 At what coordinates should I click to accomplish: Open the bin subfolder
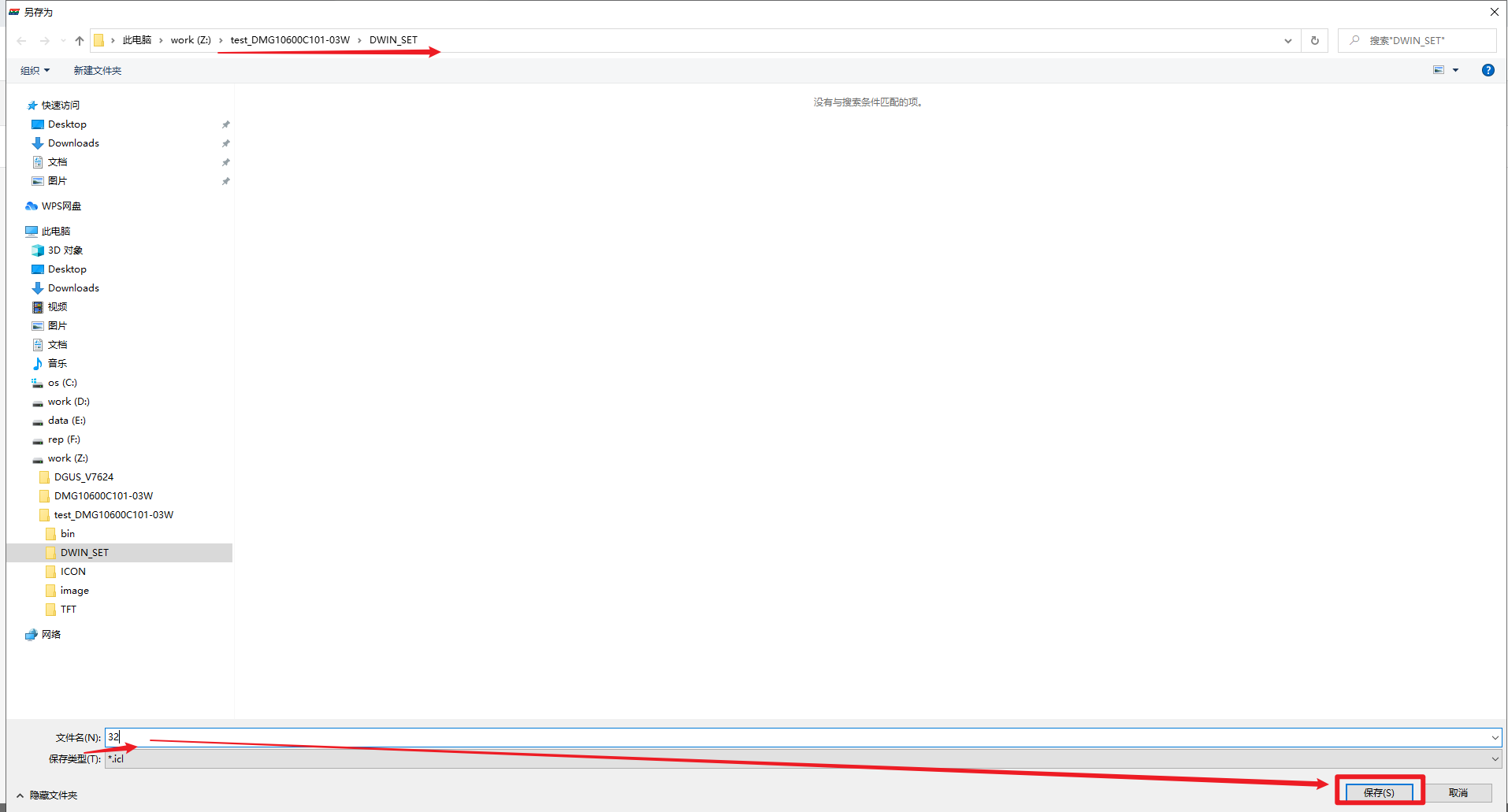pyautogui.click(x=68, y=534)
